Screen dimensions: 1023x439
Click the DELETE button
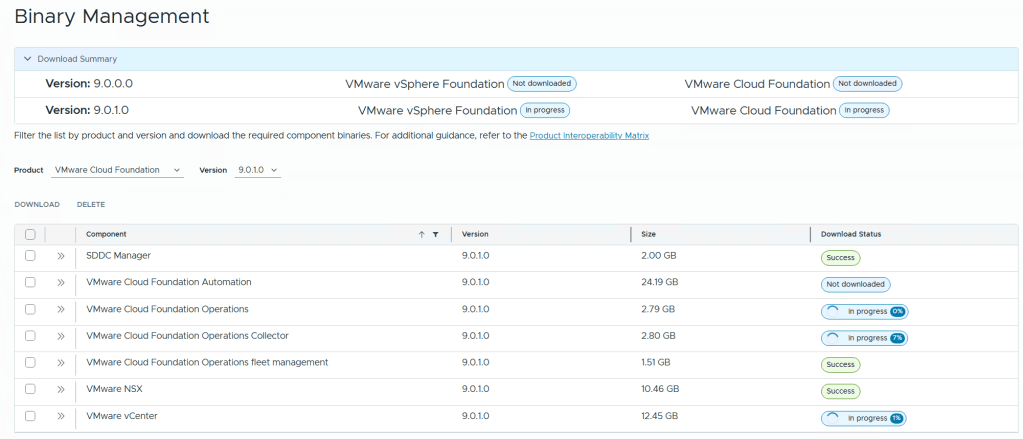click(x=91, y=204)
